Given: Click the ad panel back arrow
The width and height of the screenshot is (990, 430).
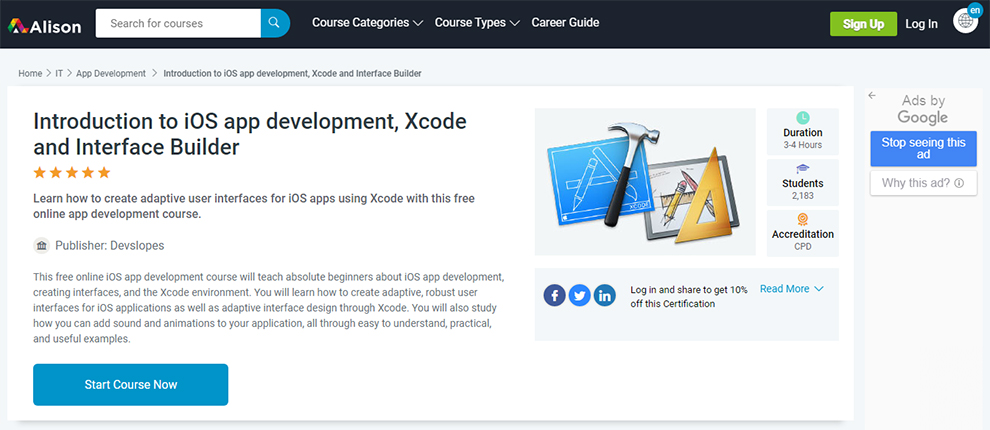Looking at the screenshot, I should tap(872, 95).
